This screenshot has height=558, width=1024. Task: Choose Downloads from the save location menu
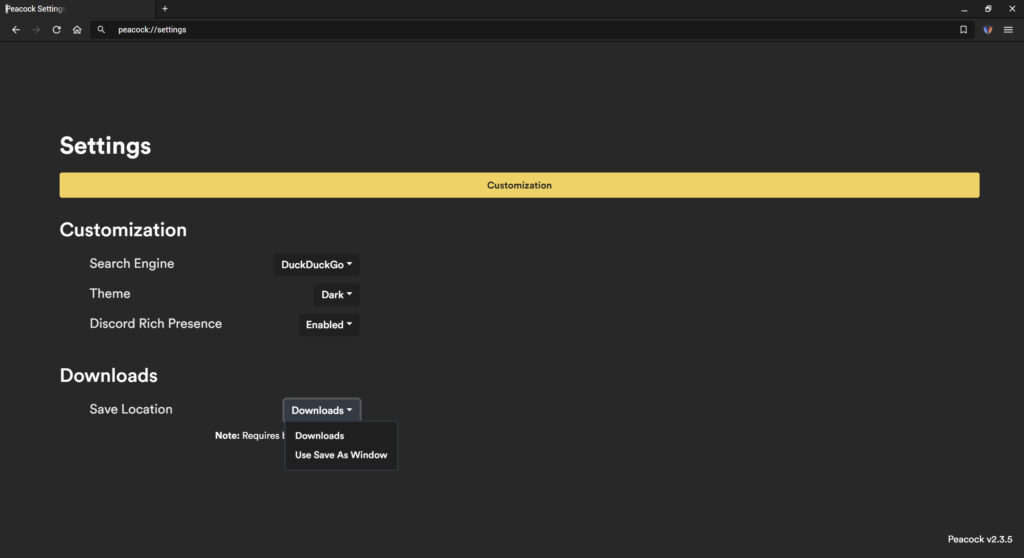pos(319,436)
